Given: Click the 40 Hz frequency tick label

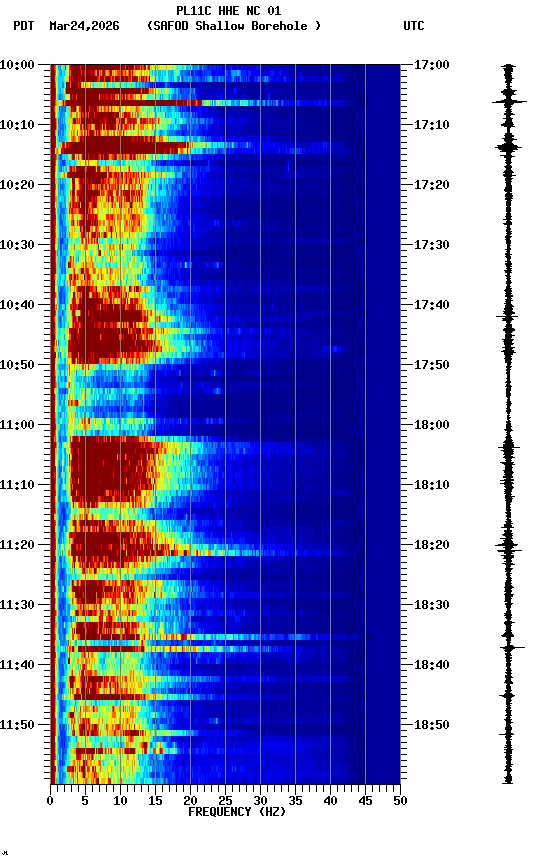Looking at the screenshot, I should [x=330, y=802].
